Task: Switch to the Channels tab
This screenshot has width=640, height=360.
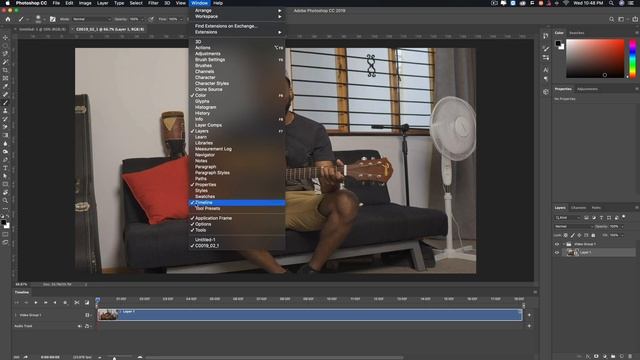Action: (578, 208)
